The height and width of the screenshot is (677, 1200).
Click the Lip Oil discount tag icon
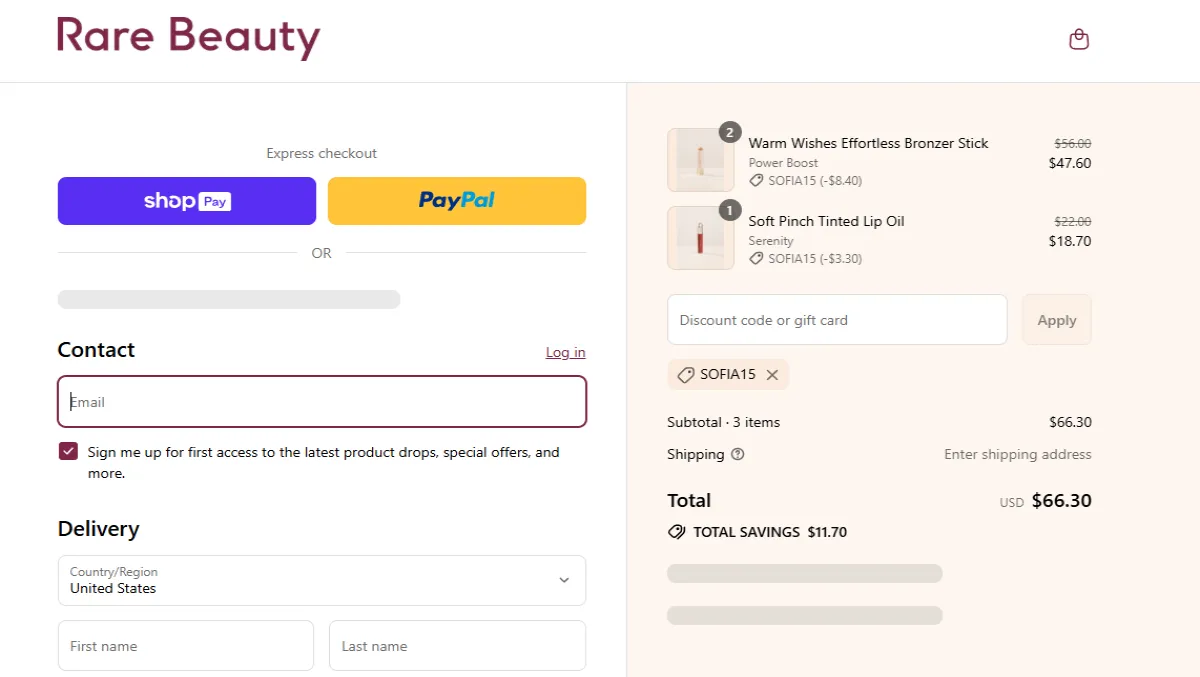[x=757, y=259]
